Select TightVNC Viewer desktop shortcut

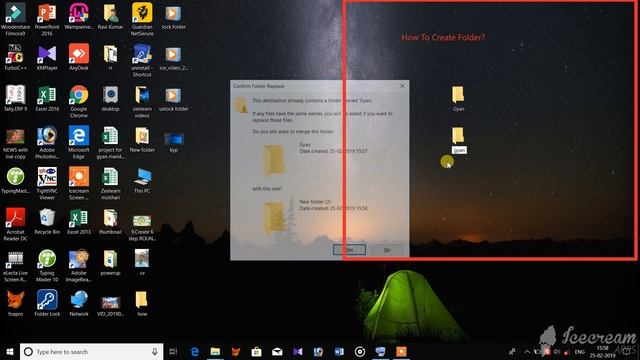[x=47, y=183]
